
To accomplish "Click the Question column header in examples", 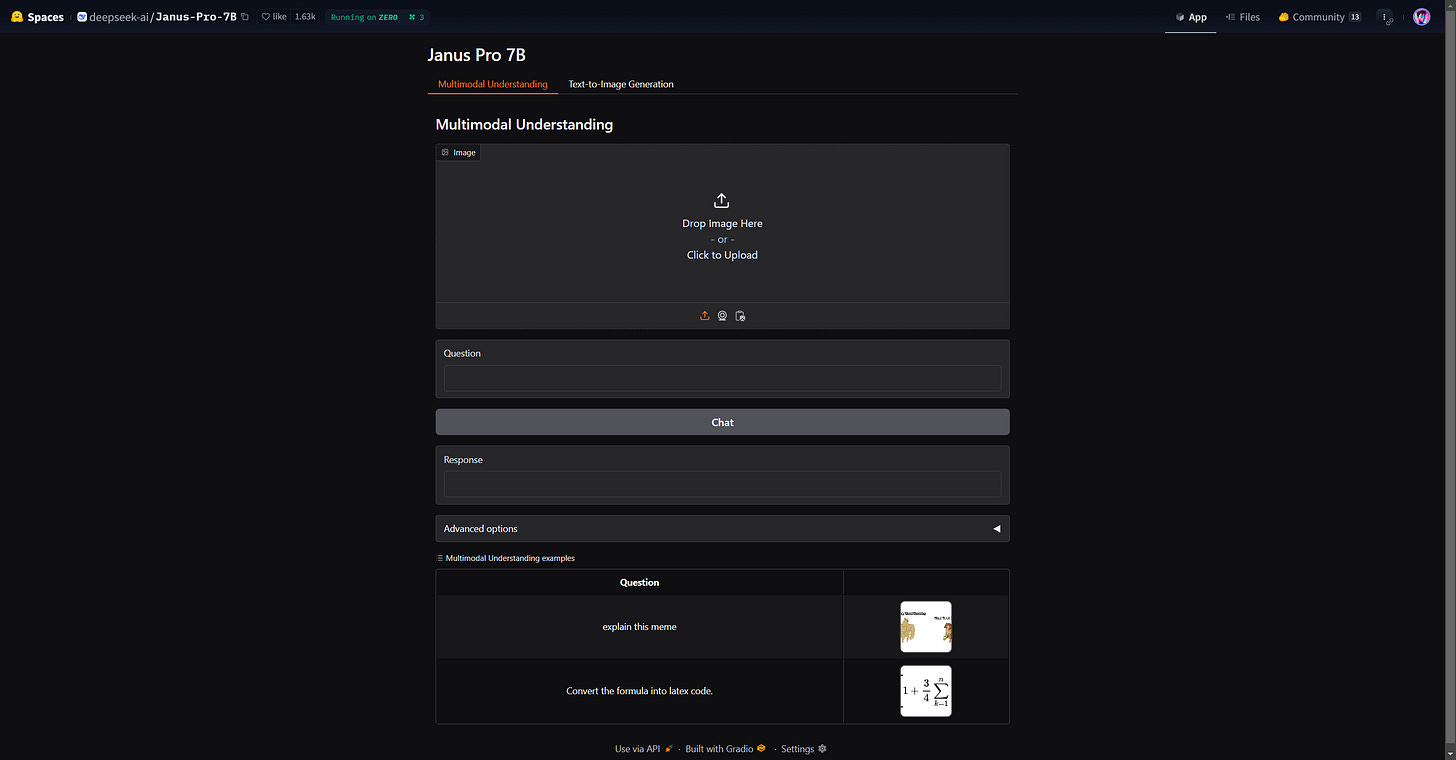I will (639, 582).
